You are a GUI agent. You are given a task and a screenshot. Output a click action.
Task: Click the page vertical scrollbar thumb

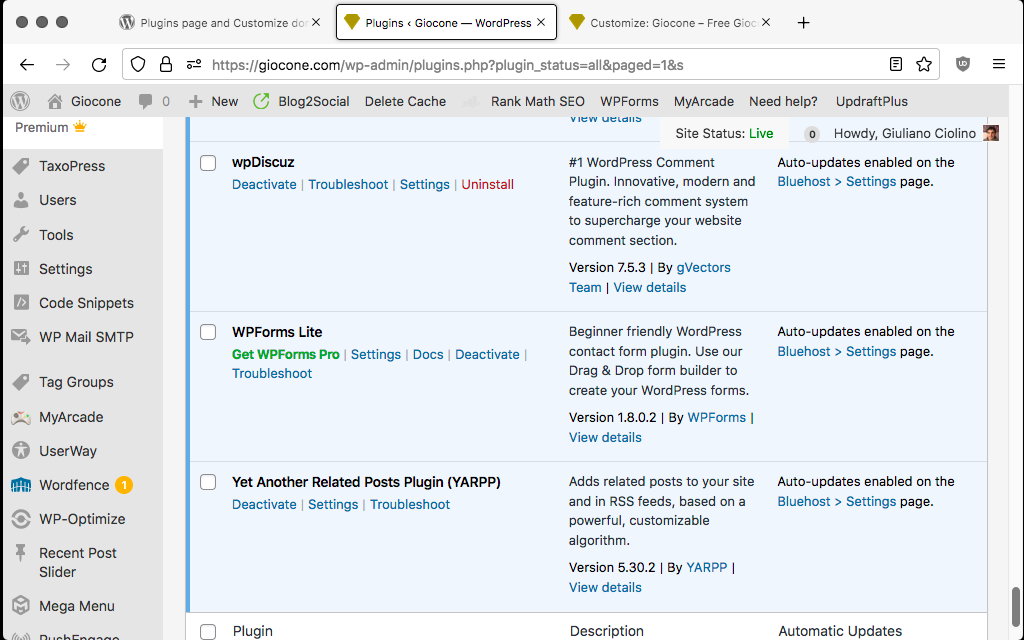pos(1015,607)
